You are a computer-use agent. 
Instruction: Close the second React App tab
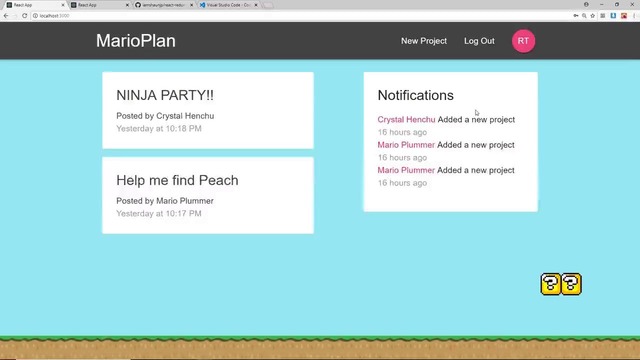click(127, 5)
